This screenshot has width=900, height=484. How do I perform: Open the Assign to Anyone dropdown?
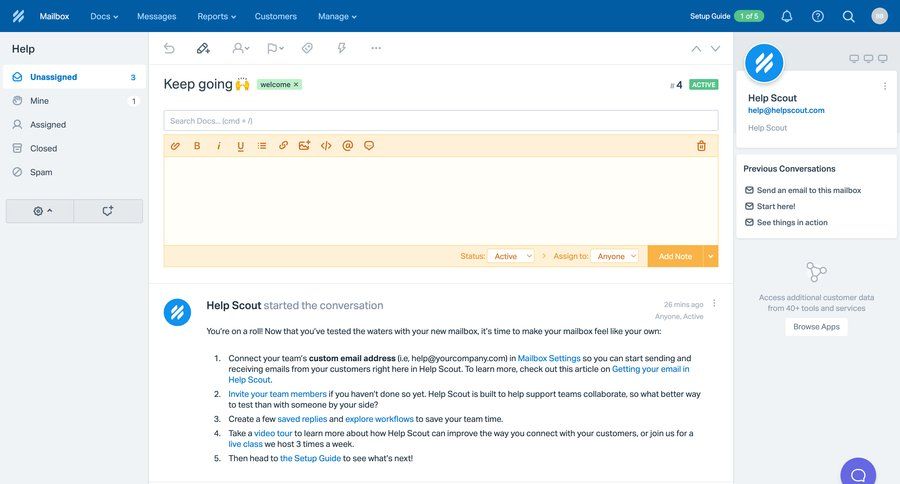click(x=615, y=256)
